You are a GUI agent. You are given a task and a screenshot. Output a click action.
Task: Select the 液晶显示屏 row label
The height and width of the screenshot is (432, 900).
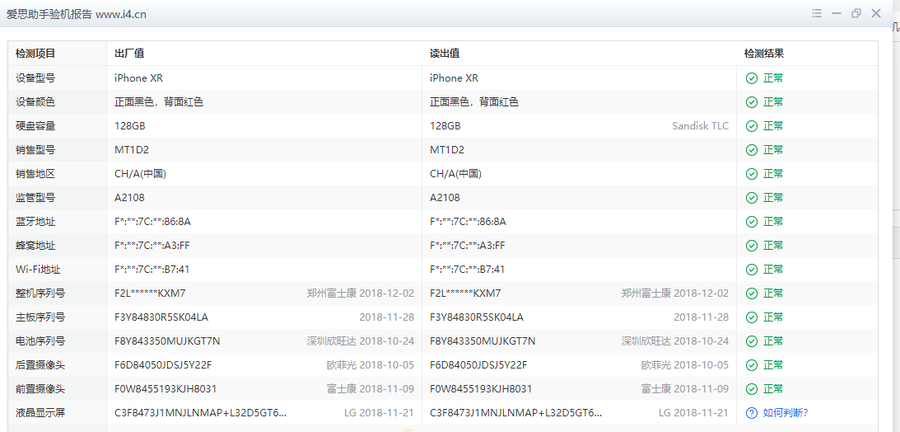coord(41,412)
